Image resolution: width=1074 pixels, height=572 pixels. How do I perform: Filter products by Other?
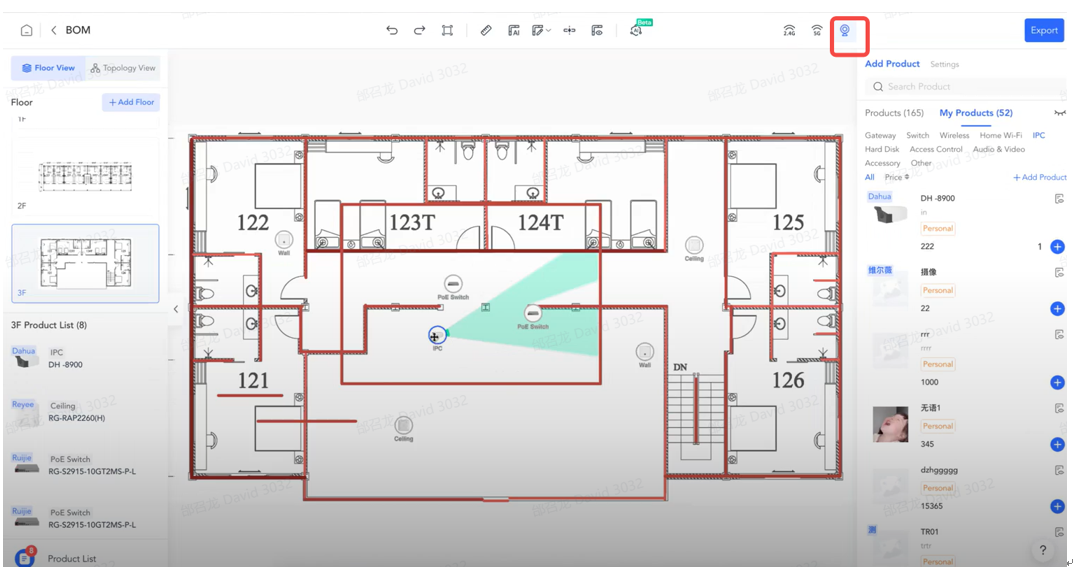coord(921,163)
